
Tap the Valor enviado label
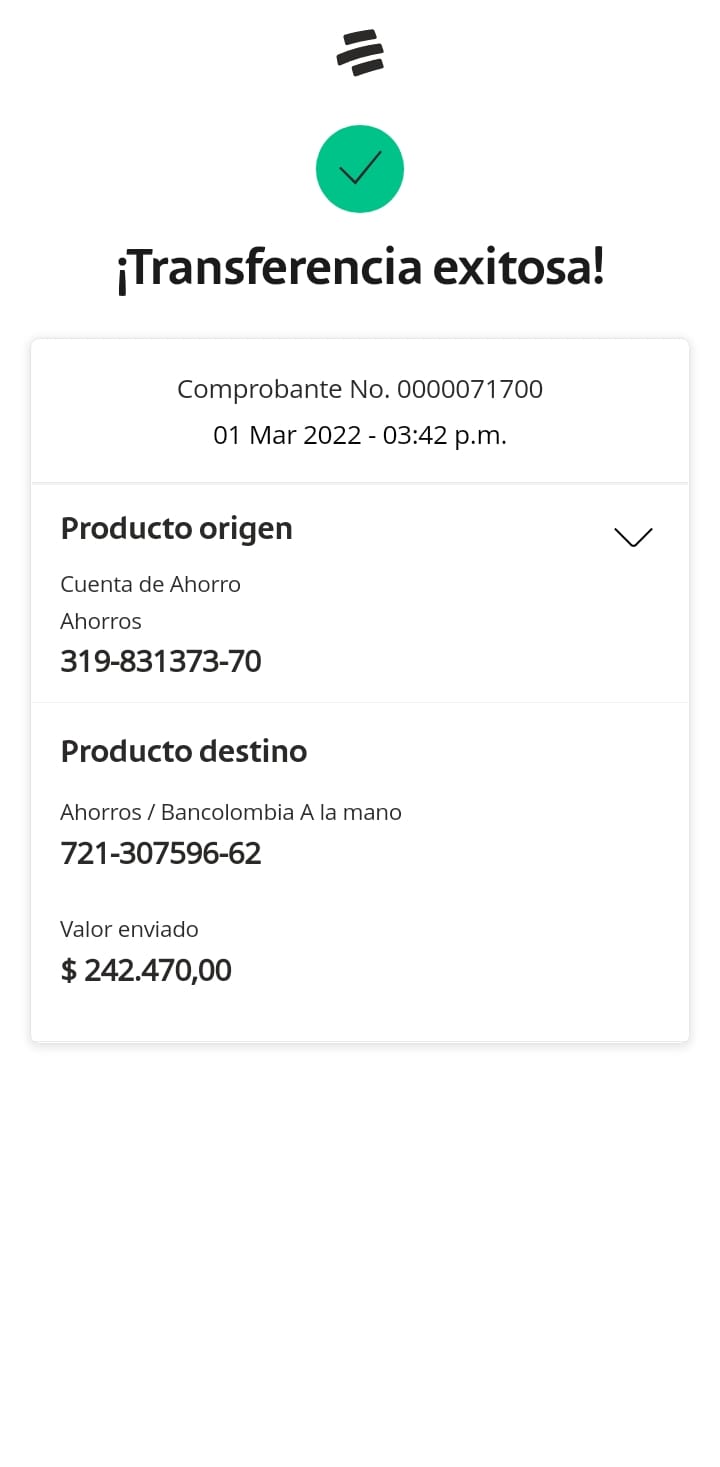click(x=129, y=929)
